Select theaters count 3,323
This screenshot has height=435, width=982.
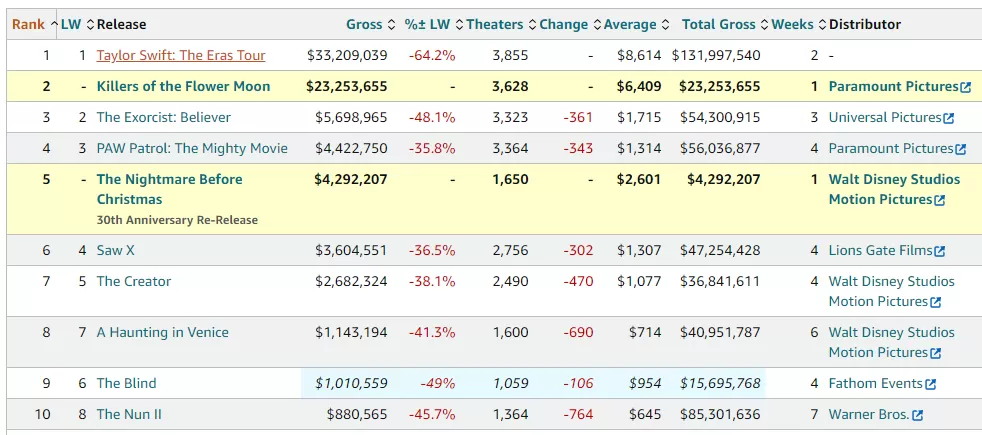[x=510, y=118]
